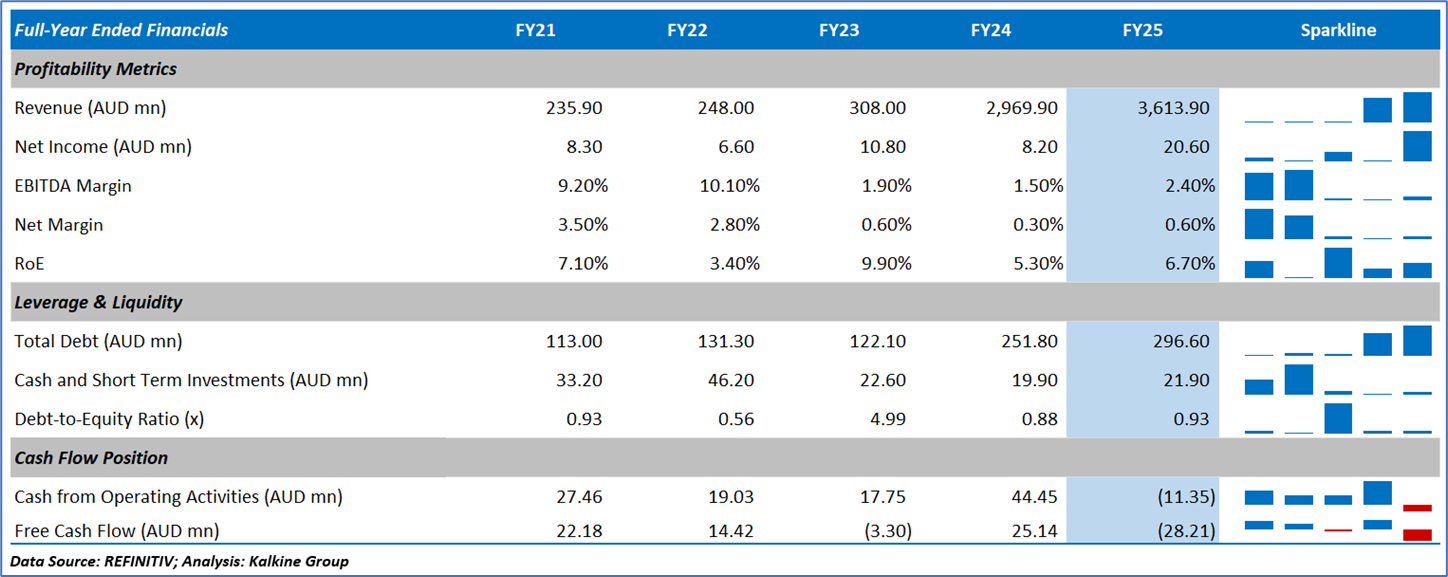Click the FY21 column header
1448x577 pixels.
(x=535, y=30)
